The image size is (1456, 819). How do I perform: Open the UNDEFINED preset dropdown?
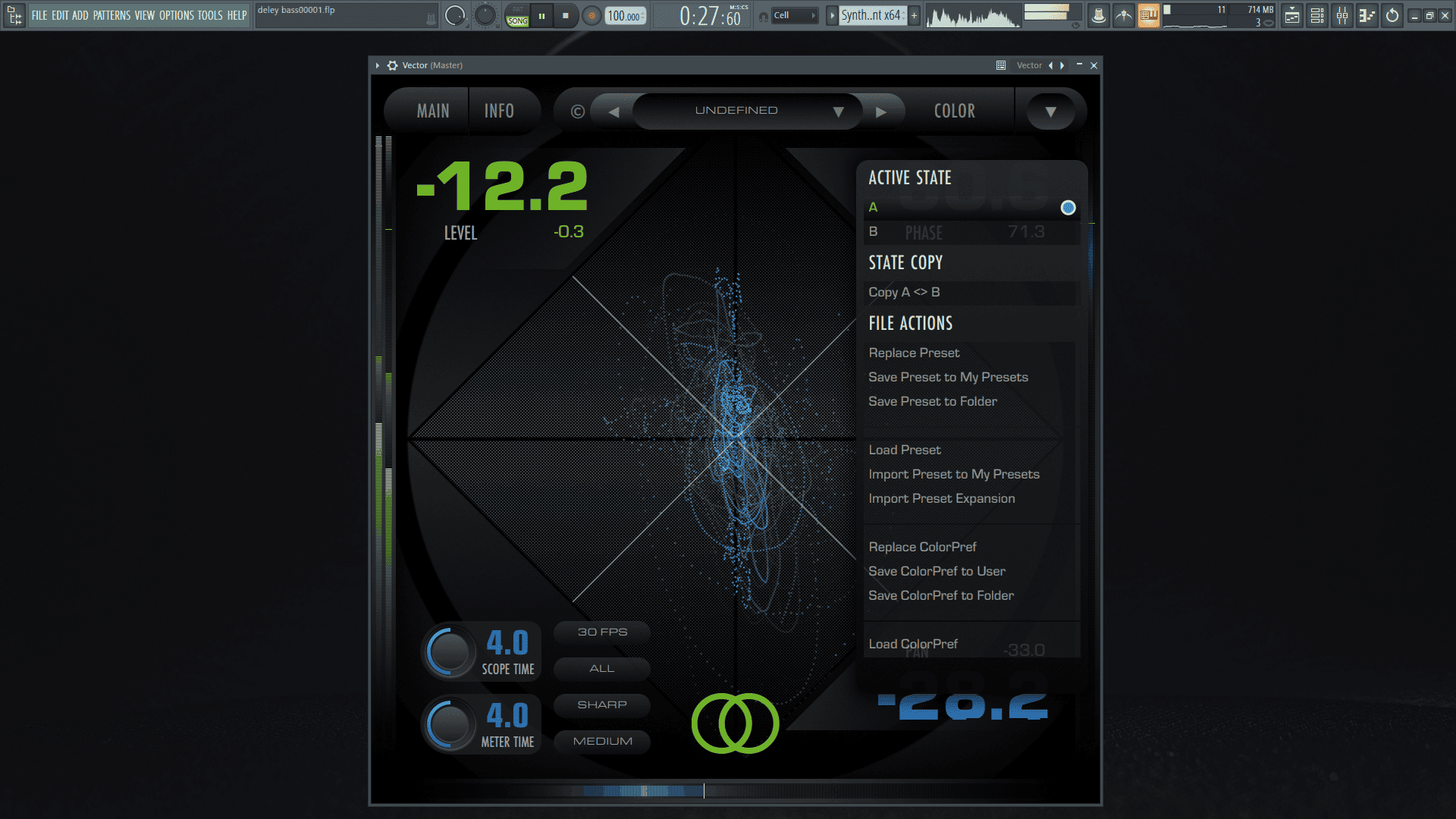[x=747, y=111]
